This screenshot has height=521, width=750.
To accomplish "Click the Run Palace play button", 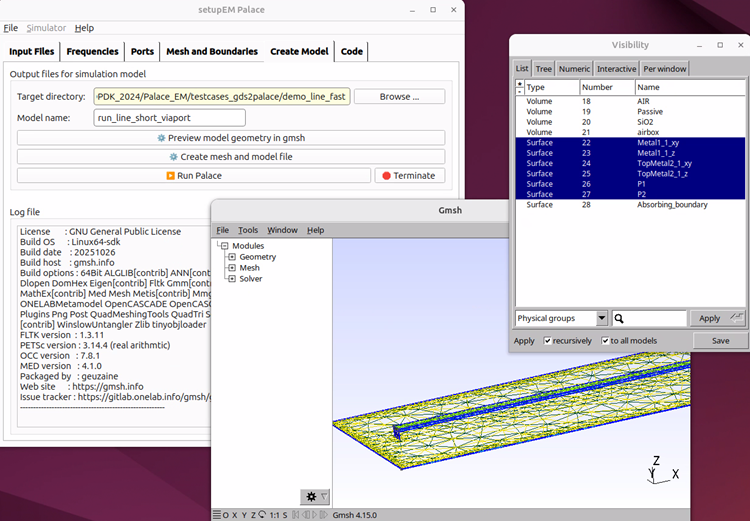I will [x=194, y=176].
